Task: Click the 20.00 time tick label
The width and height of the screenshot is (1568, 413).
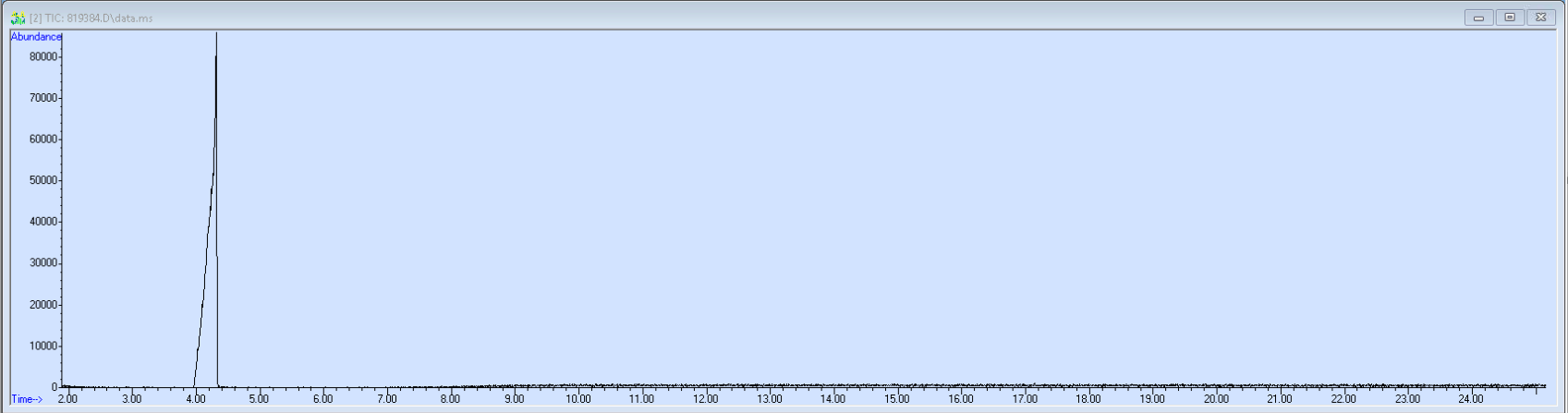Action: 1216,399
